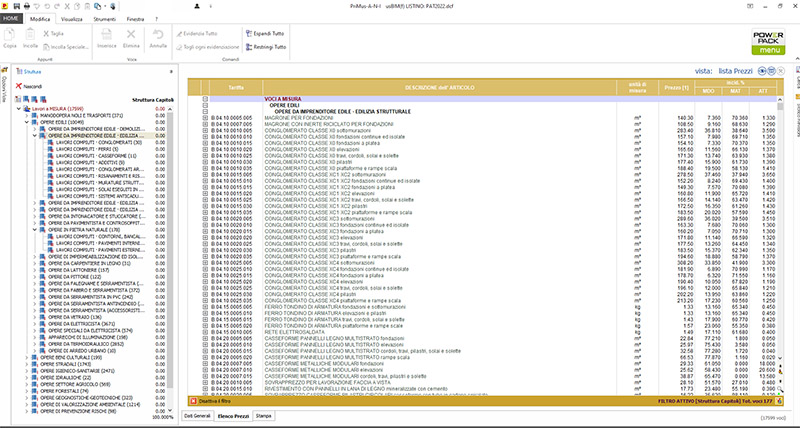Expand OPERE DA ELETTRICISTA (3671) node
Screen dimensions: 800x428
click(x=35, y=324)
